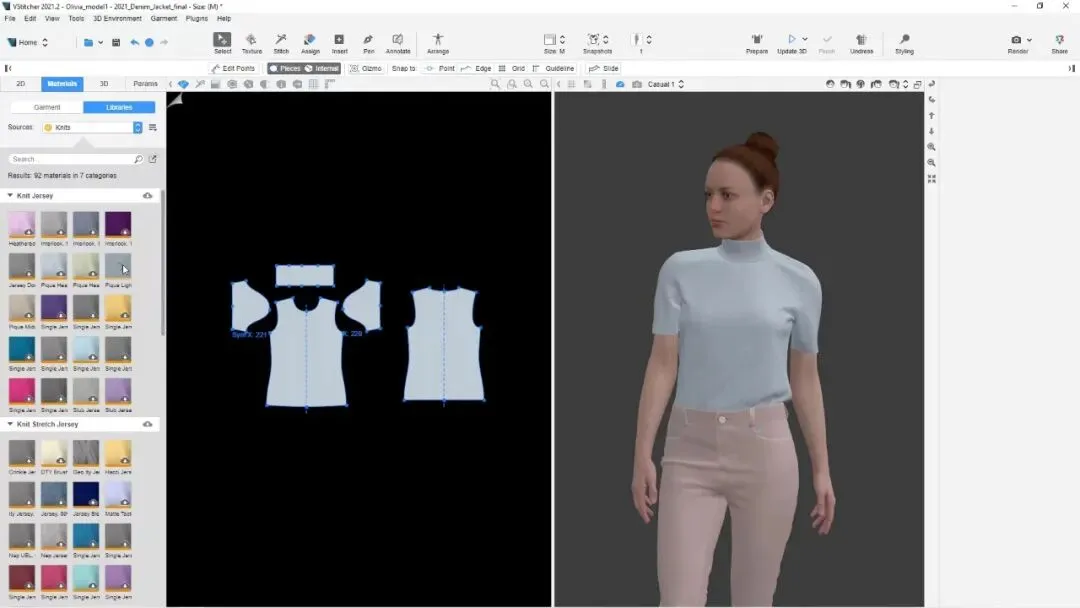Click the Edit Points button
The width and height of the screenshot is (1080, 608).
tap(233, 69)
